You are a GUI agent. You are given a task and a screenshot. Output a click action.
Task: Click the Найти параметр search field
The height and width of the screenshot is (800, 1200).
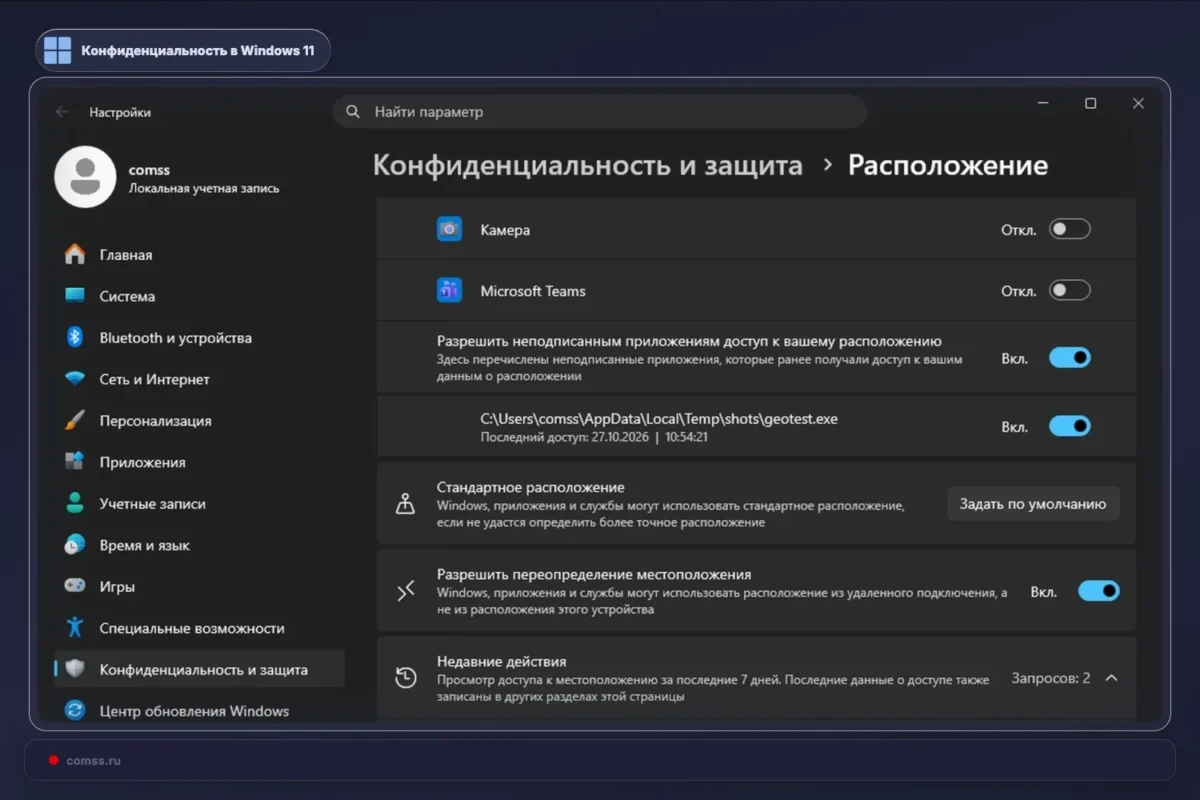600,112
